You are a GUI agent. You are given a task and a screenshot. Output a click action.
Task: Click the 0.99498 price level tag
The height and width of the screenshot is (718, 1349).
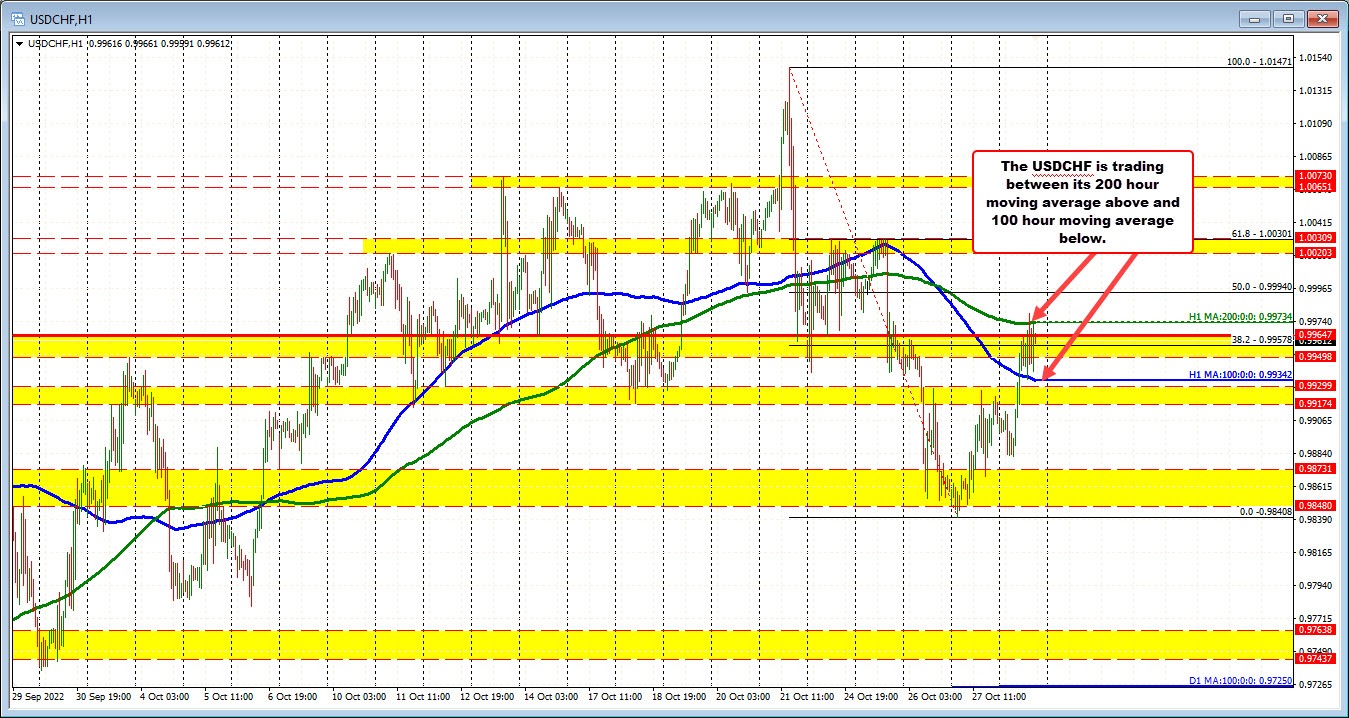pyautogui.click(x=1317, y=357)
